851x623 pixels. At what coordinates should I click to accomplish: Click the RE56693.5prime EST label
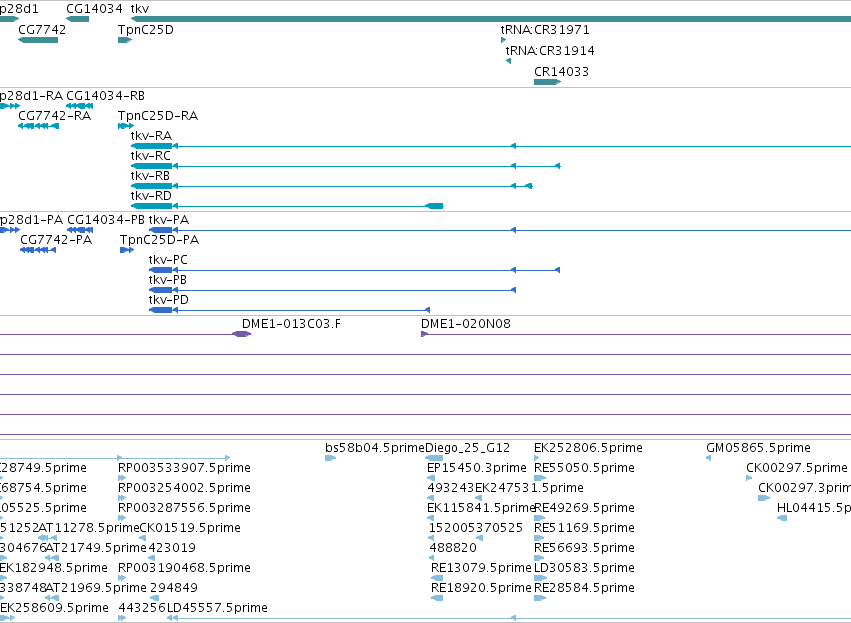click(x=584, y=548)
